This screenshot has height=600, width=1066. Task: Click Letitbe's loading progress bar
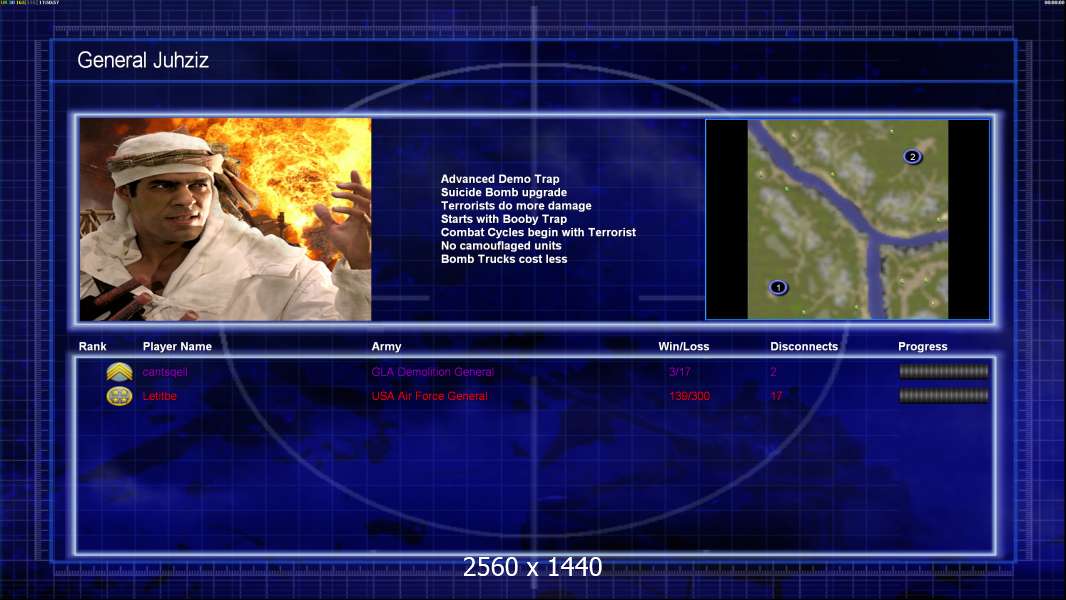point(944,395)
